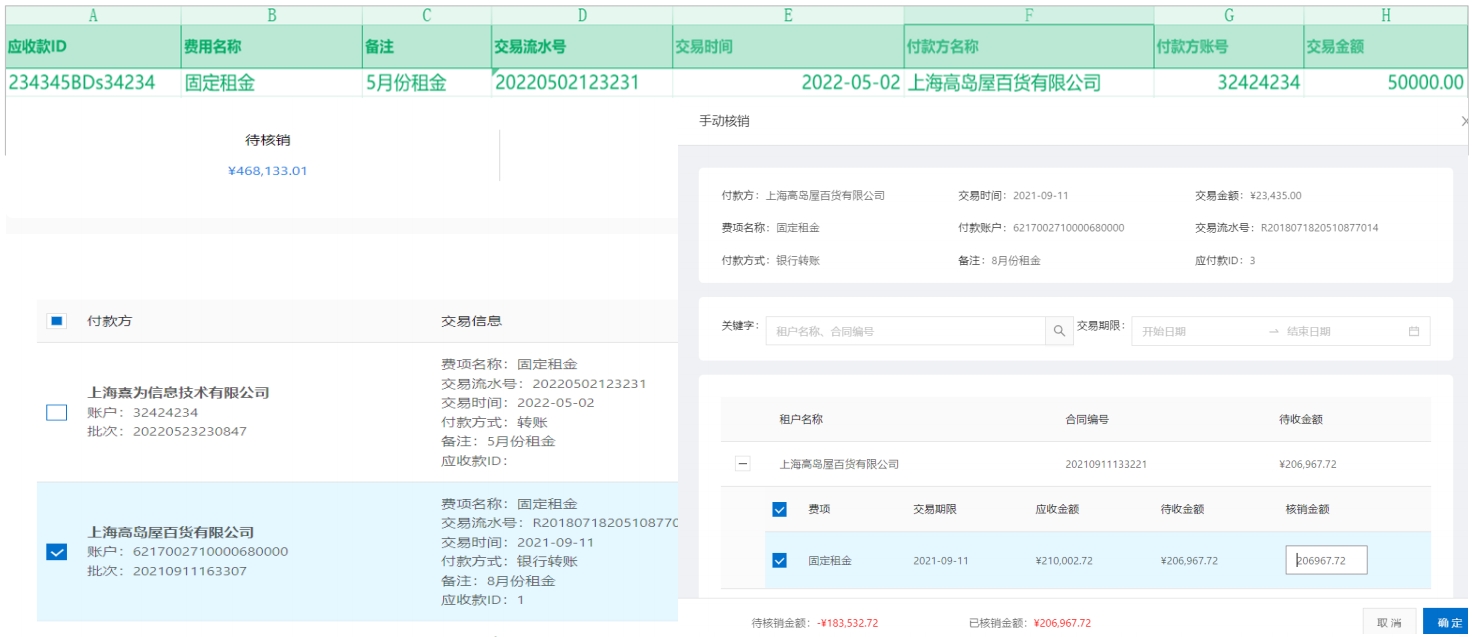
Task: Click the spreadsheet cell 50000.00
Action: (1385, 83)
